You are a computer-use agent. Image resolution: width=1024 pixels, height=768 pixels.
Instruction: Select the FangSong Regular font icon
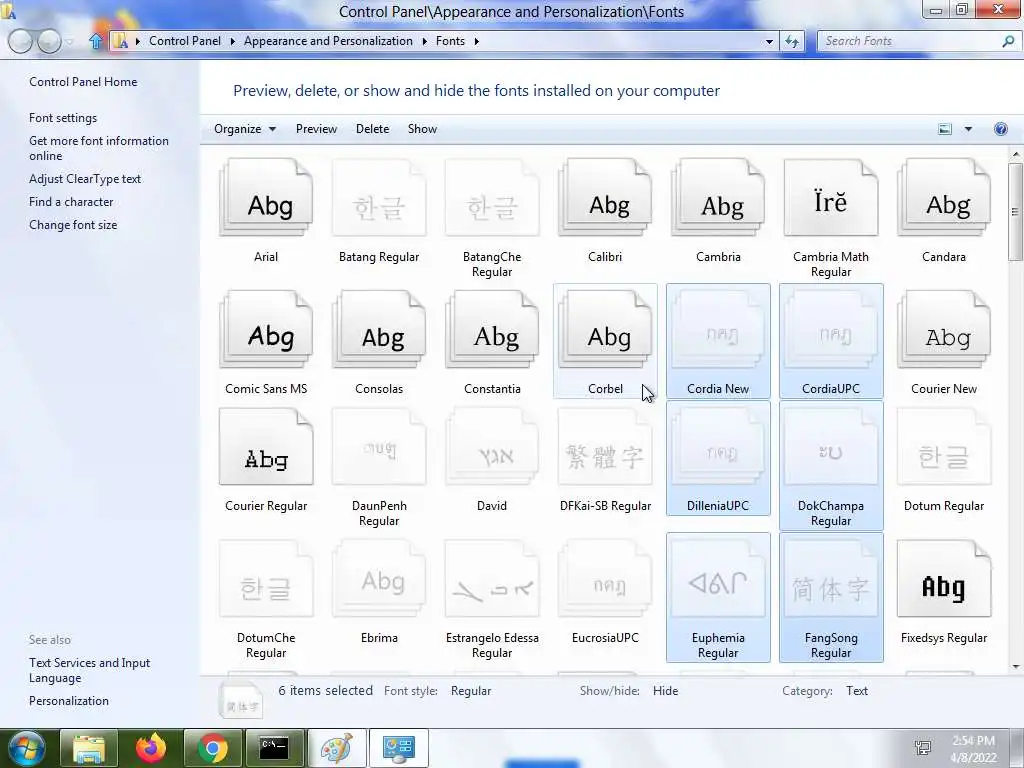pos(831,579)
